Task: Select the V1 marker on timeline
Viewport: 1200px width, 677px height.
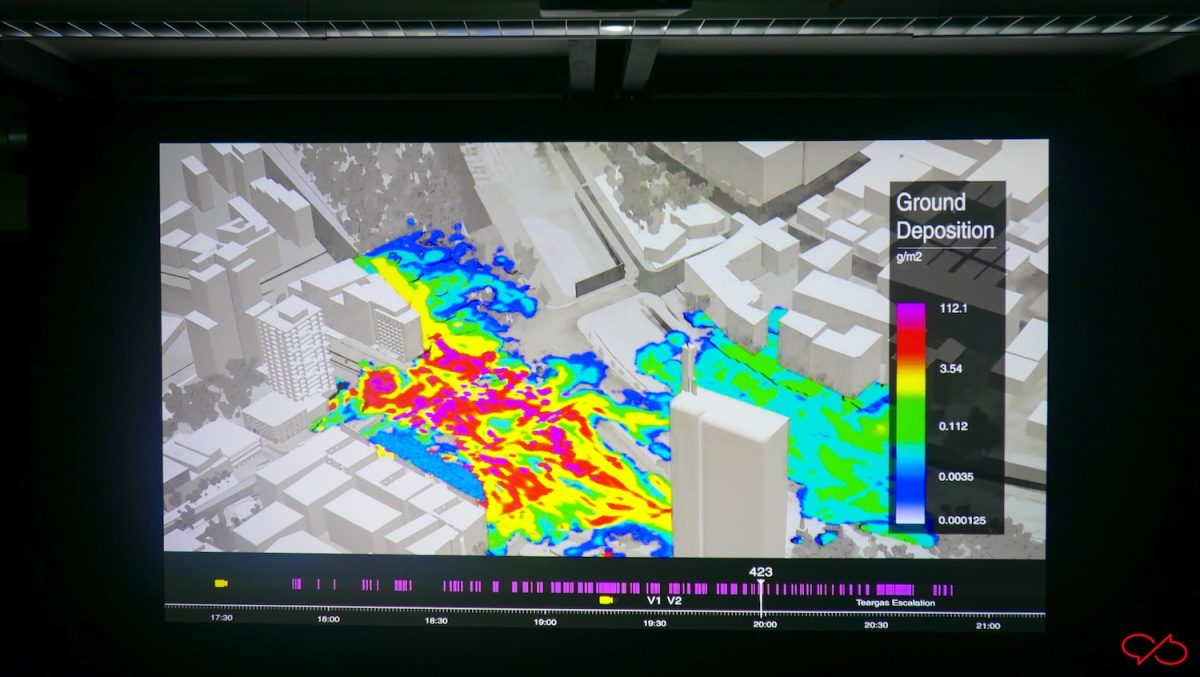Action: (654, 600)
